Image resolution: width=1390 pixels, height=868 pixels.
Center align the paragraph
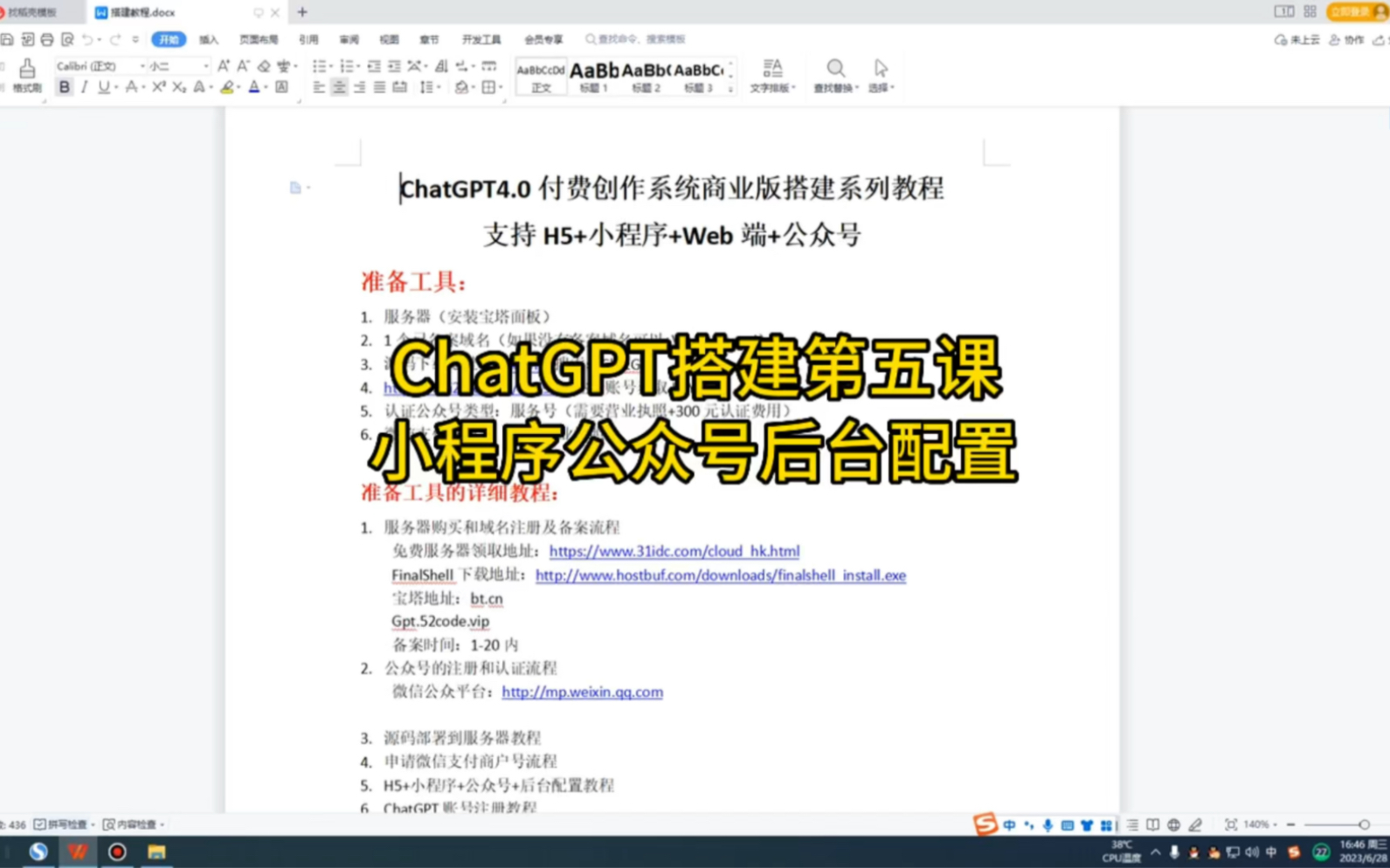[x=339, y=87]
